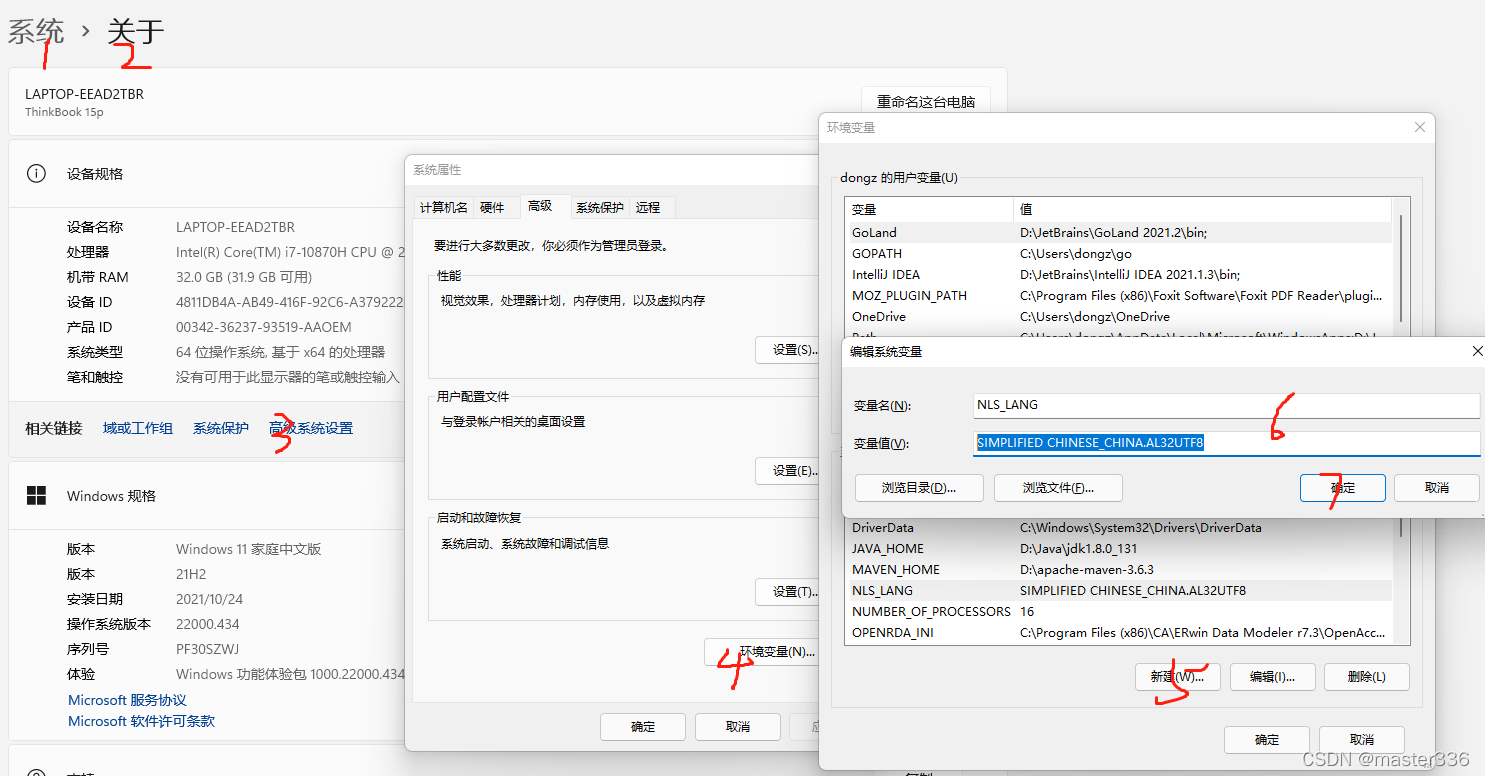Open the 高级系统设置 link
The height and width of the screenshot is (776, 1485).
311,428
